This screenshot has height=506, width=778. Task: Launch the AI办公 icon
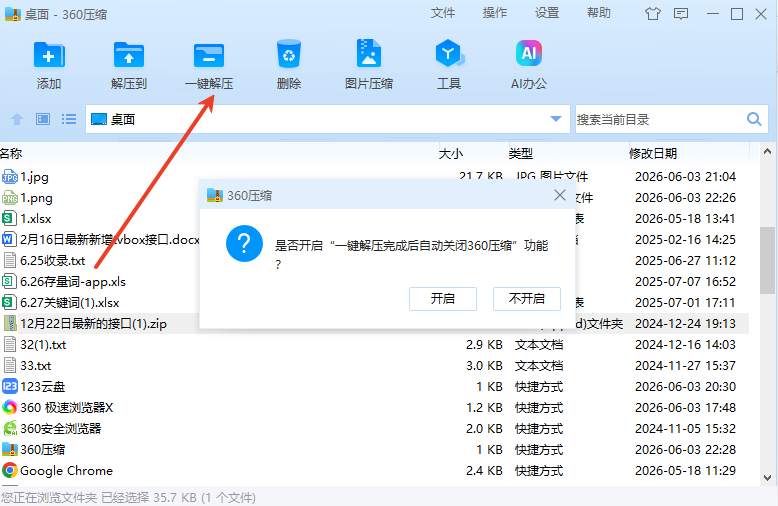[529, 53]
